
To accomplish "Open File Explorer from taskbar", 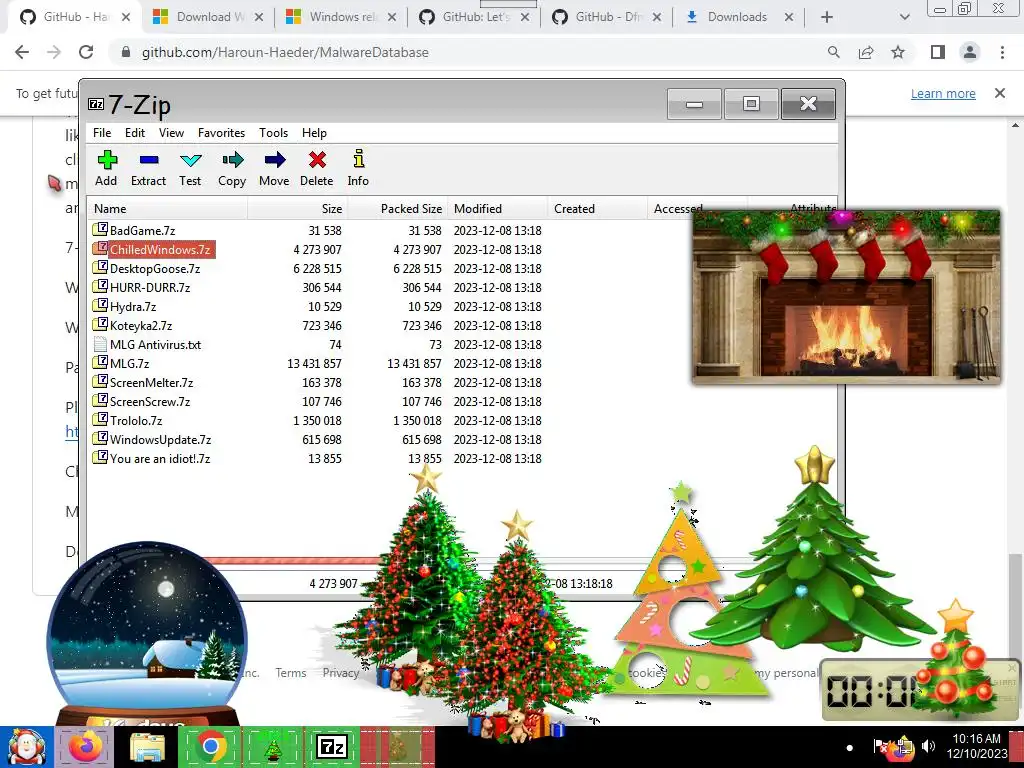I will click(148, 747).
